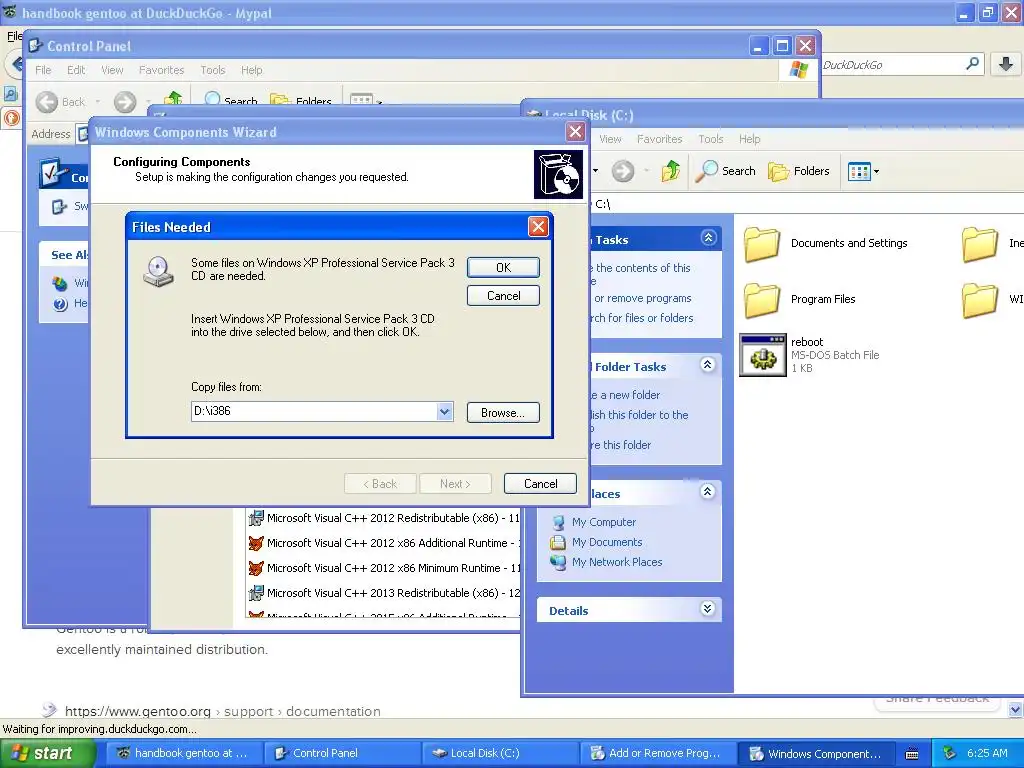This screenshot has height=768, width=1024.
Task: Select Visual C++ 2013 Redistributable (x86) entry
Action: 384,593
